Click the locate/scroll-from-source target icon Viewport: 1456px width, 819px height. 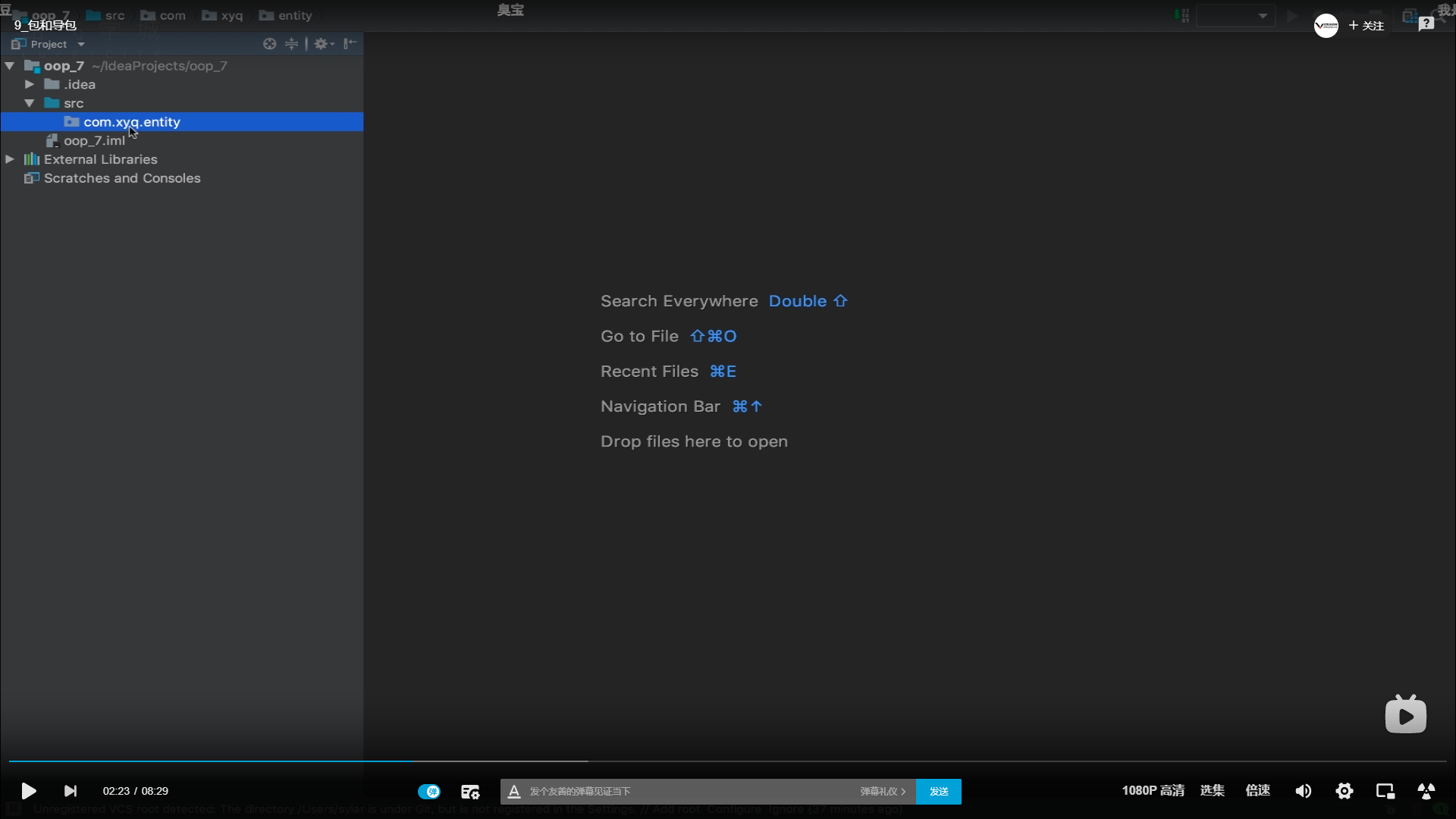(269, 44)
